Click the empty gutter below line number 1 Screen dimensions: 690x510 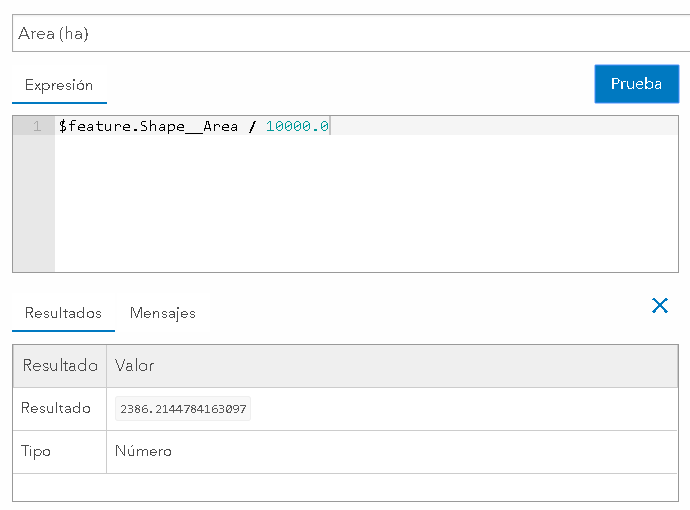click(x=33, y=205)
